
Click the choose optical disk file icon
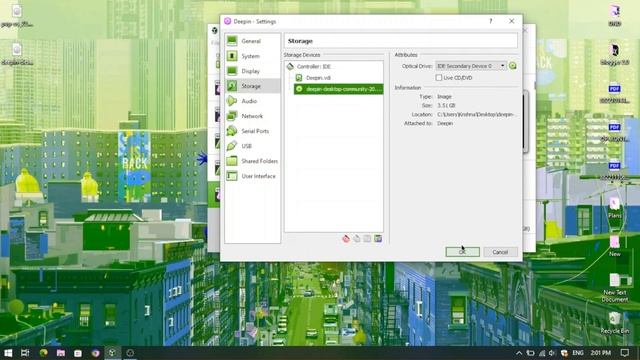(513, 66)
